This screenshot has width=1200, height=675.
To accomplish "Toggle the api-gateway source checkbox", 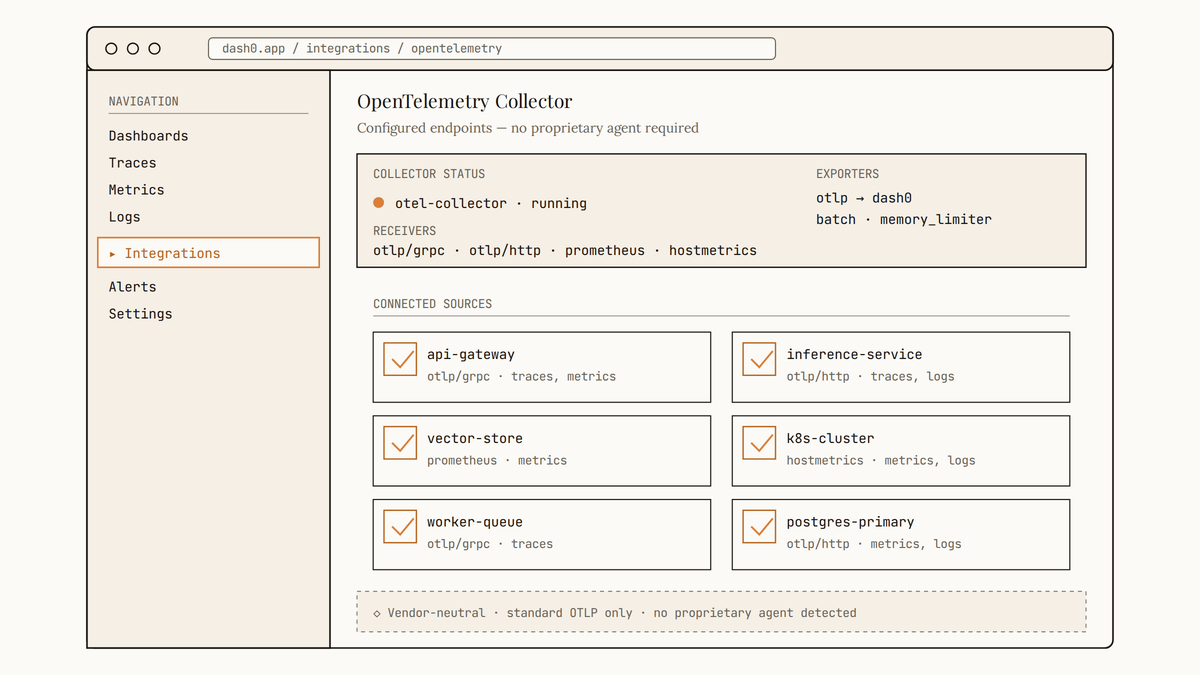I will point(401,359).
